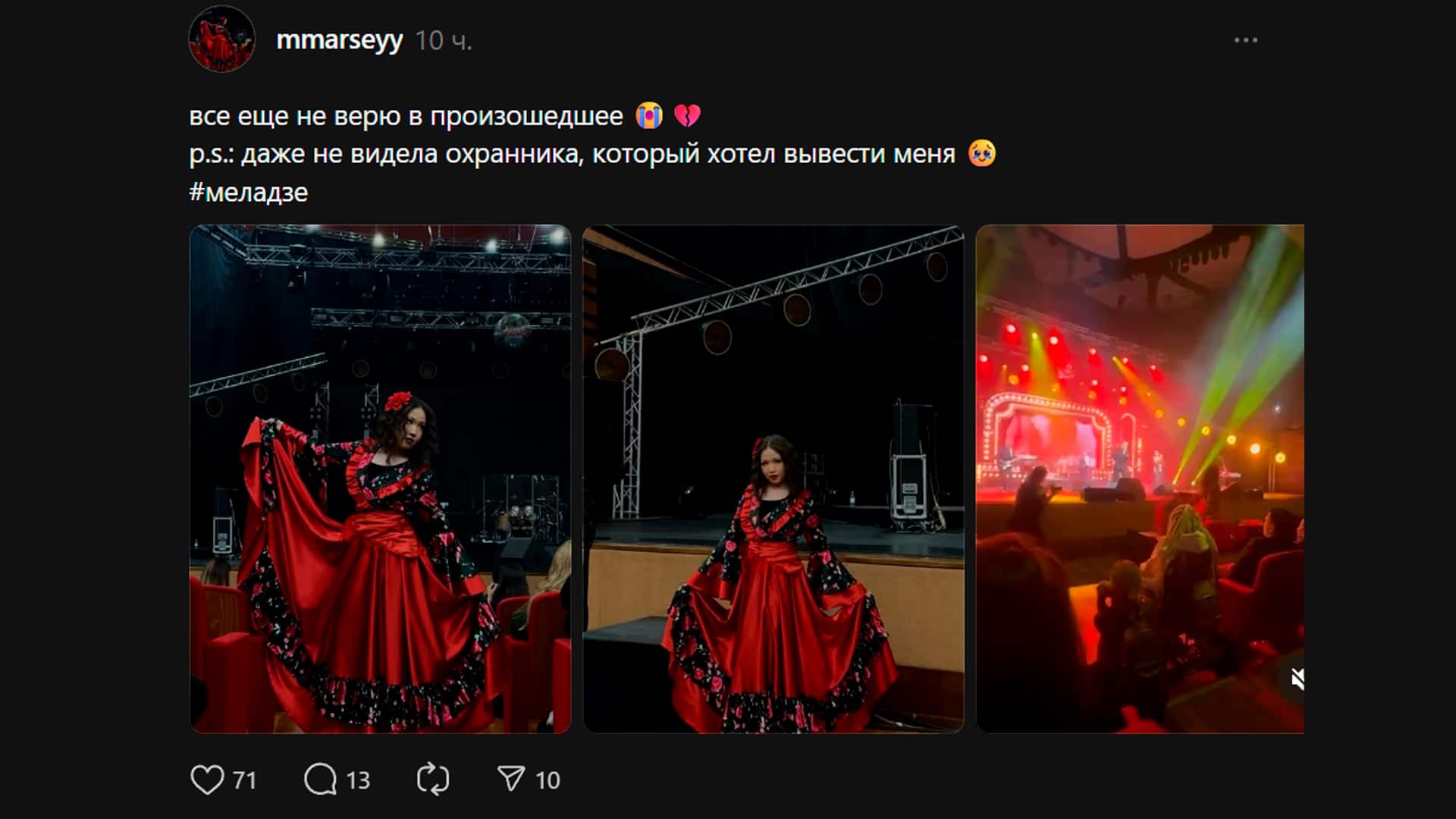Viewport: 1456px width, 819px height.
Task: Open mmarseyy profile avatar
Action: coord(222,39)
